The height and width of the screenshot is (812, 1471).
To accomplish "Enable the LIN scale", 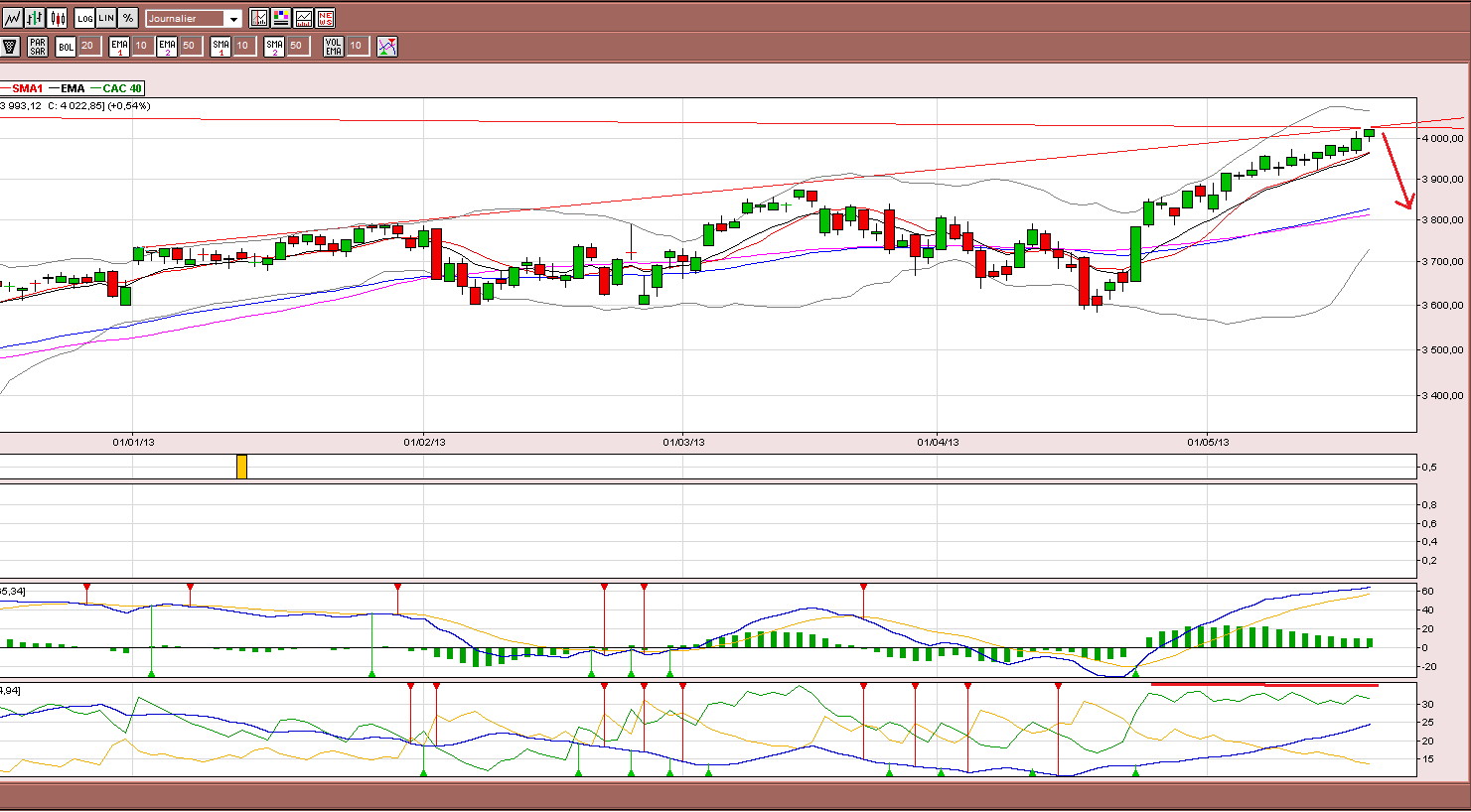I will [106, 18].
